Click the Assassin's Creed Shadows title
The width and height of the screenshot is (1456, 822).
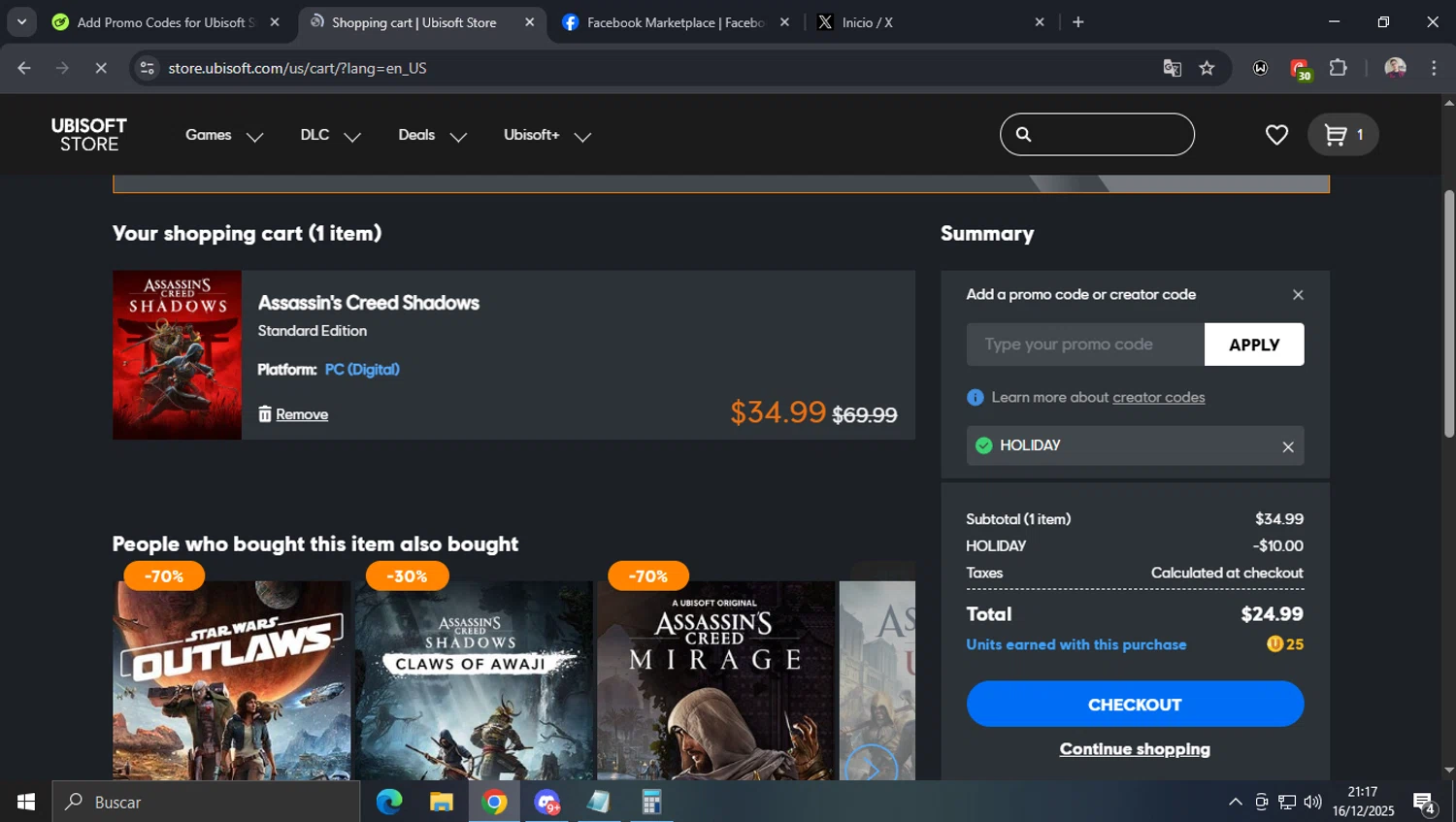pos(369,303)
